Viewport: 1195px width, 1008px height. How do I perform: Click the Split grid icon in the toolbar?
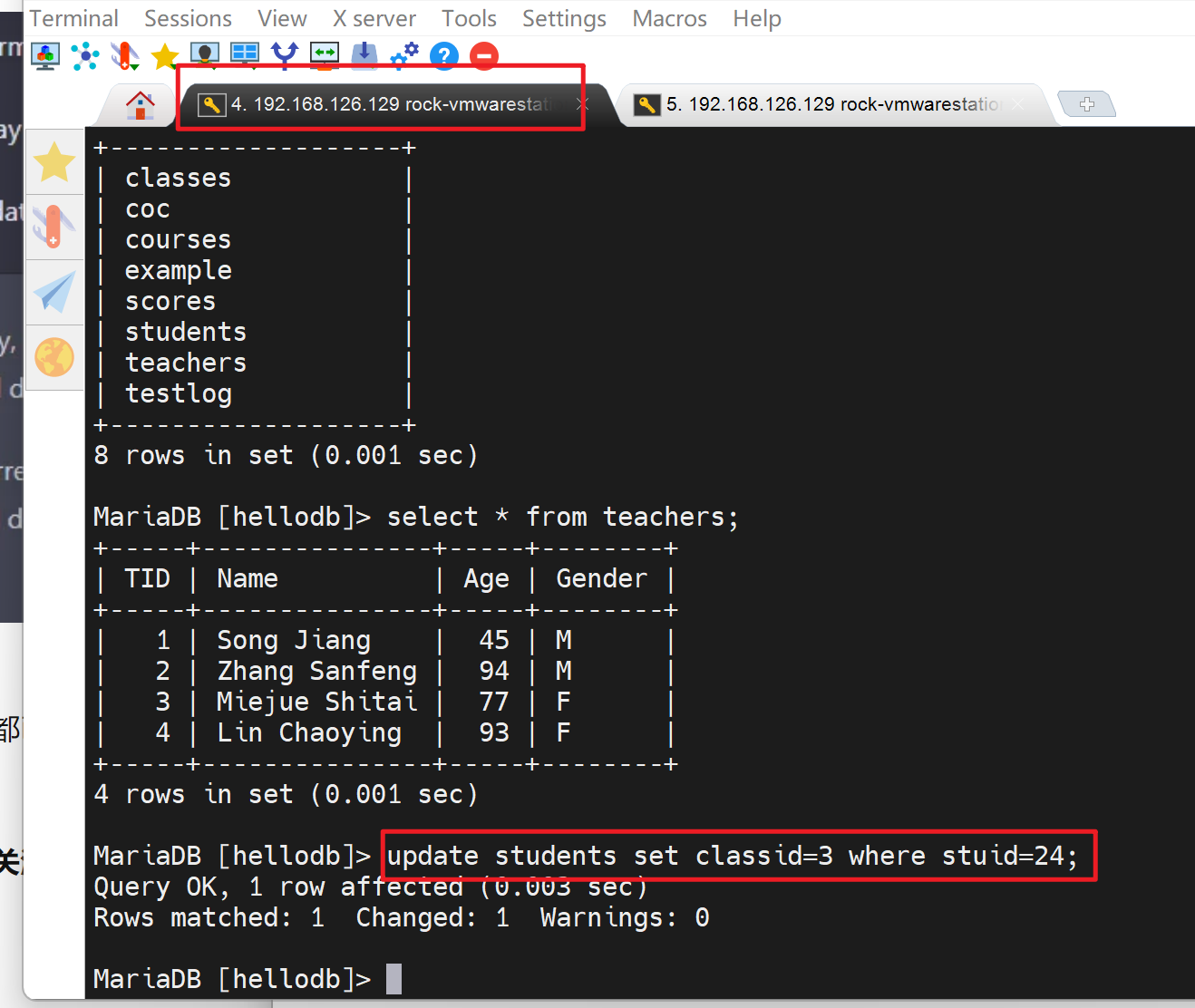[x=245, y=56]
